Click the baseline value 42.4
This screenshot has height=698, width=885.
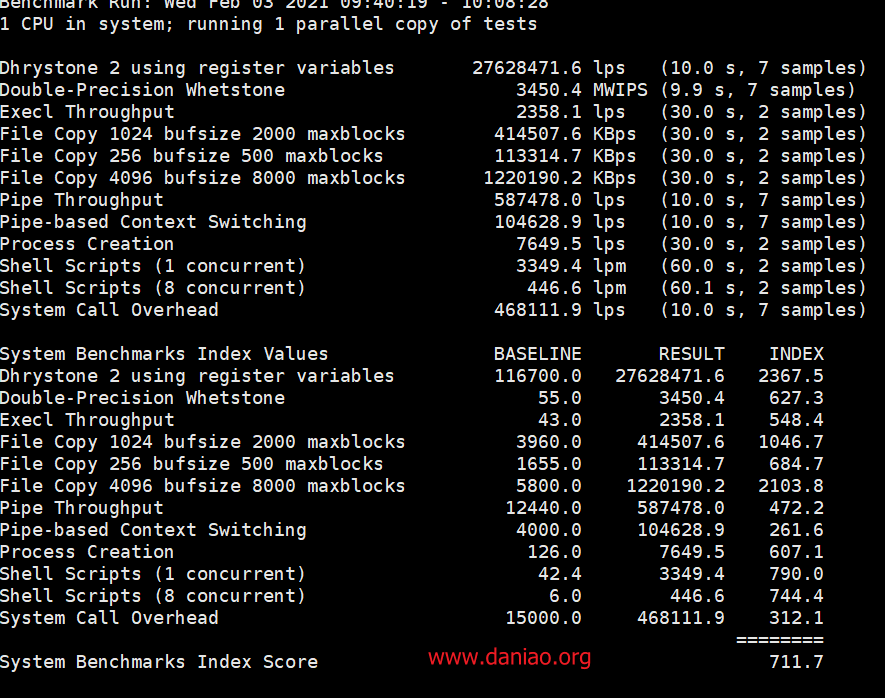tap(559, 574)
